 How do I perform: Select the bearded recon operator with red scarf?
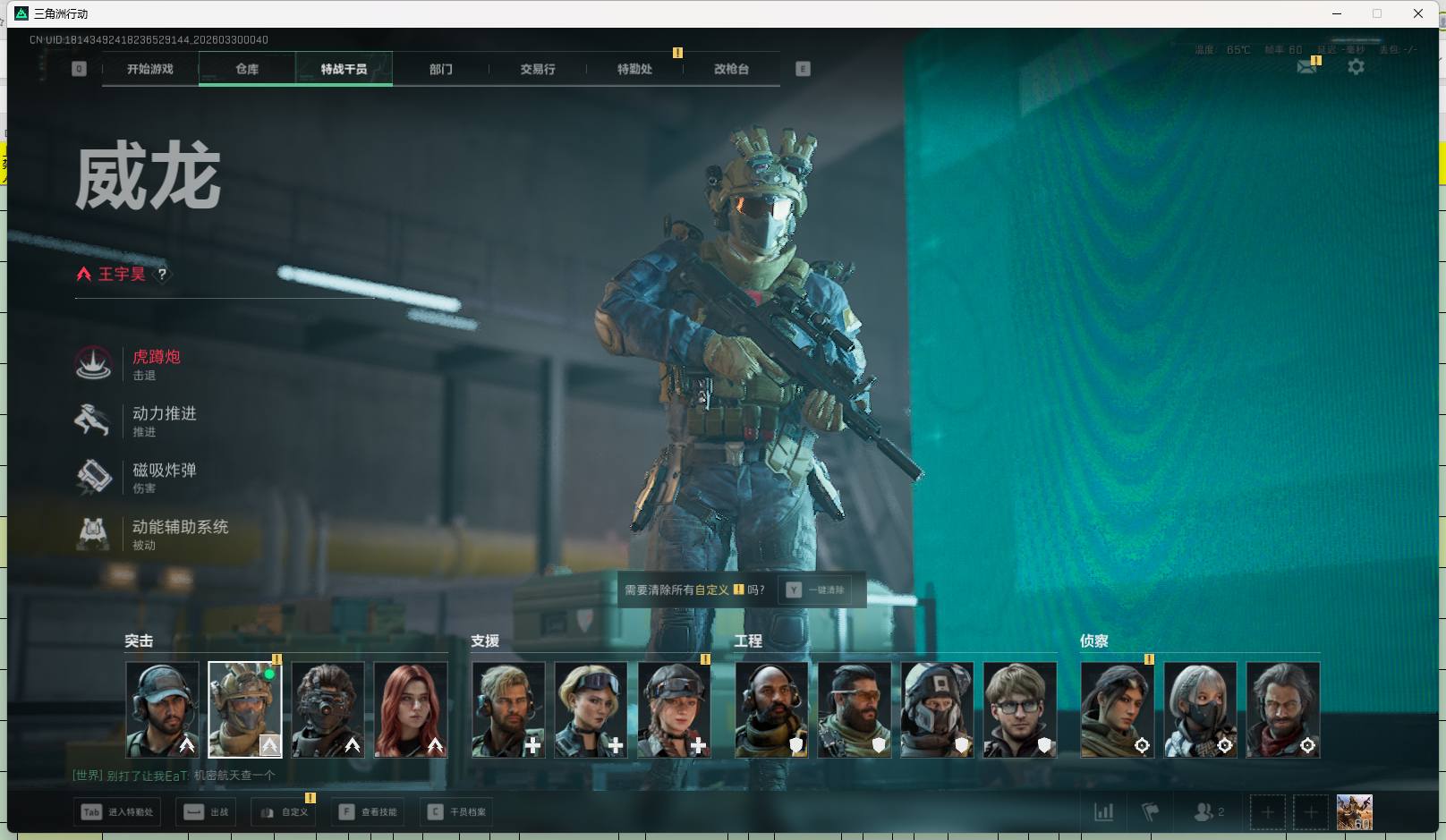1283,709
